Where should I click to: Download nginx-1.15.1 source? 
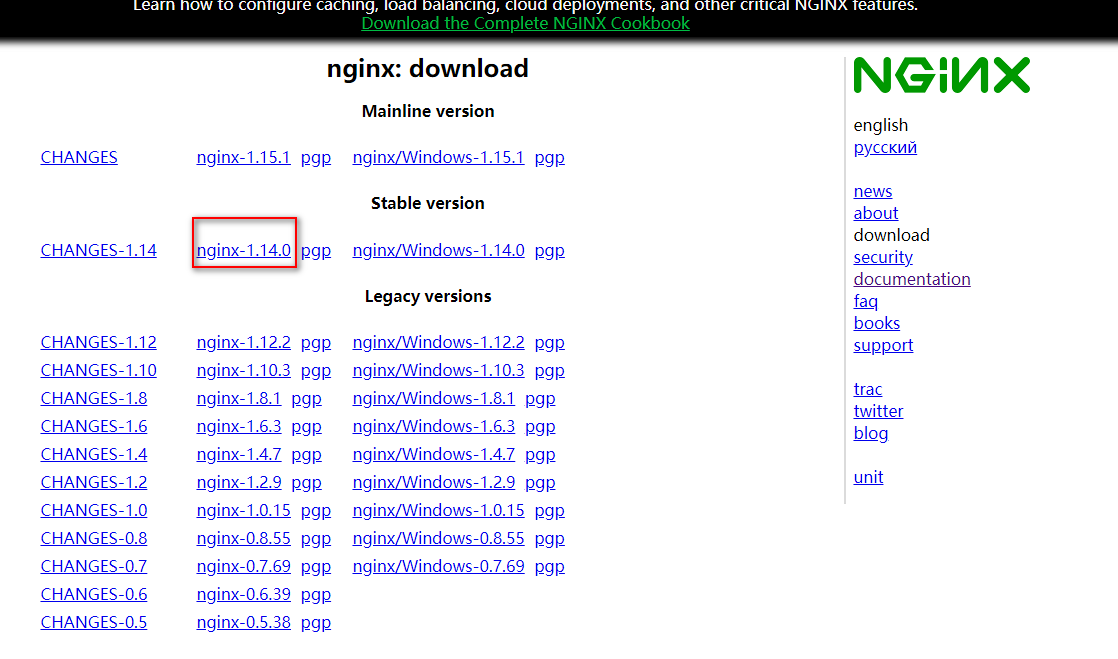tap(244, 158)
